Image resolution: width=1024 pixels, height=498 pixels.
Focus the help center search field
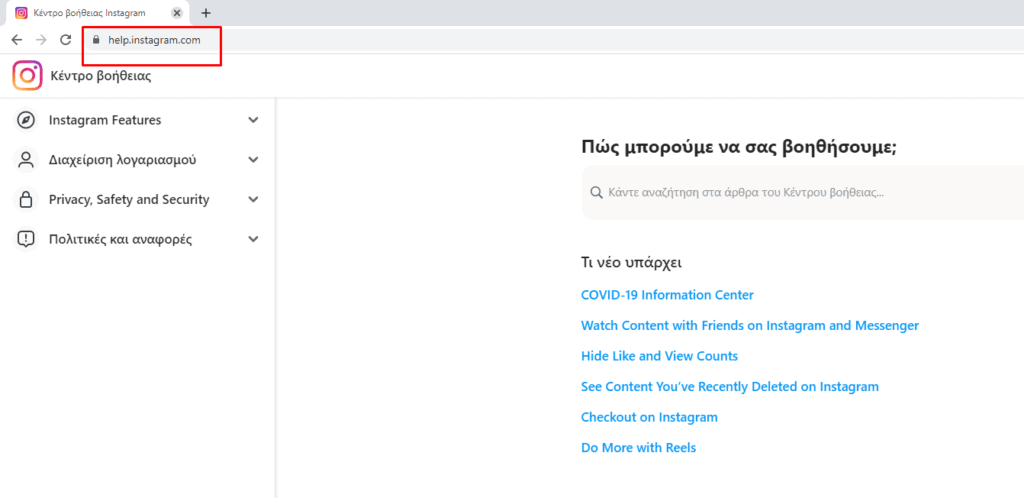coord(803,193)
